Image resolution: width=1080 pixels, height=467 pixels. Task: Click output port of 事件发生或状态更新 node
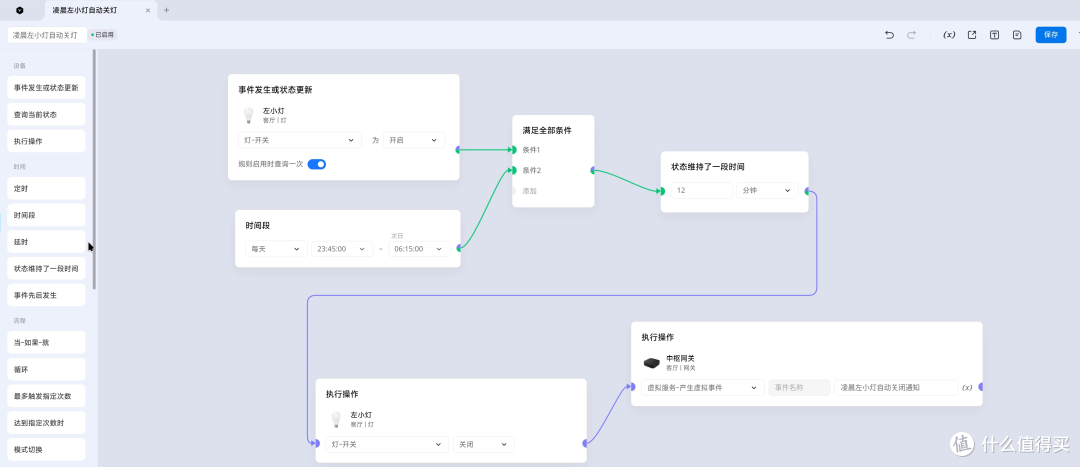click(x=458, y=149)
